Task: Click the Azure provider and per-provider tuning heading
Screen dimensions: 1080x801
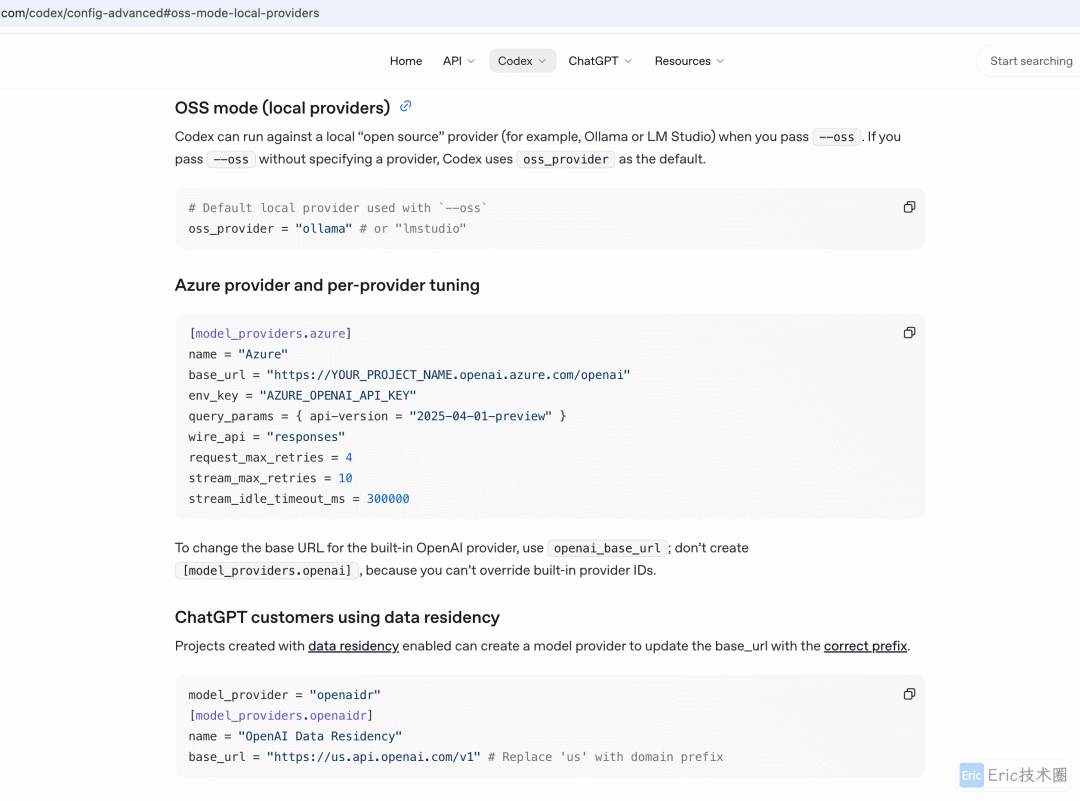Action: [327, 285]
